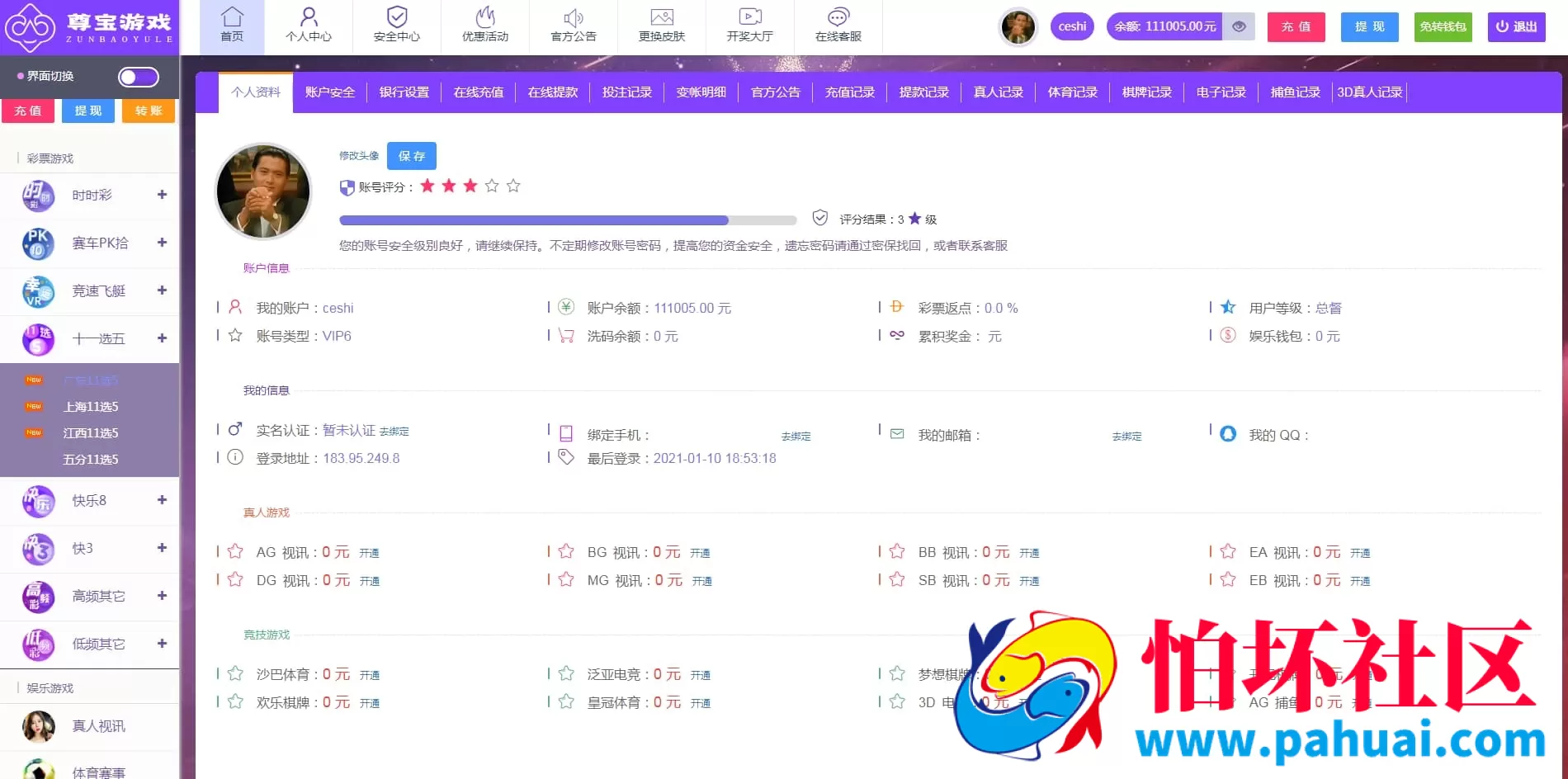Click the 保存 save button
Image resolution: width=1568 pixels, height=779 pixels.
[411, 155]
